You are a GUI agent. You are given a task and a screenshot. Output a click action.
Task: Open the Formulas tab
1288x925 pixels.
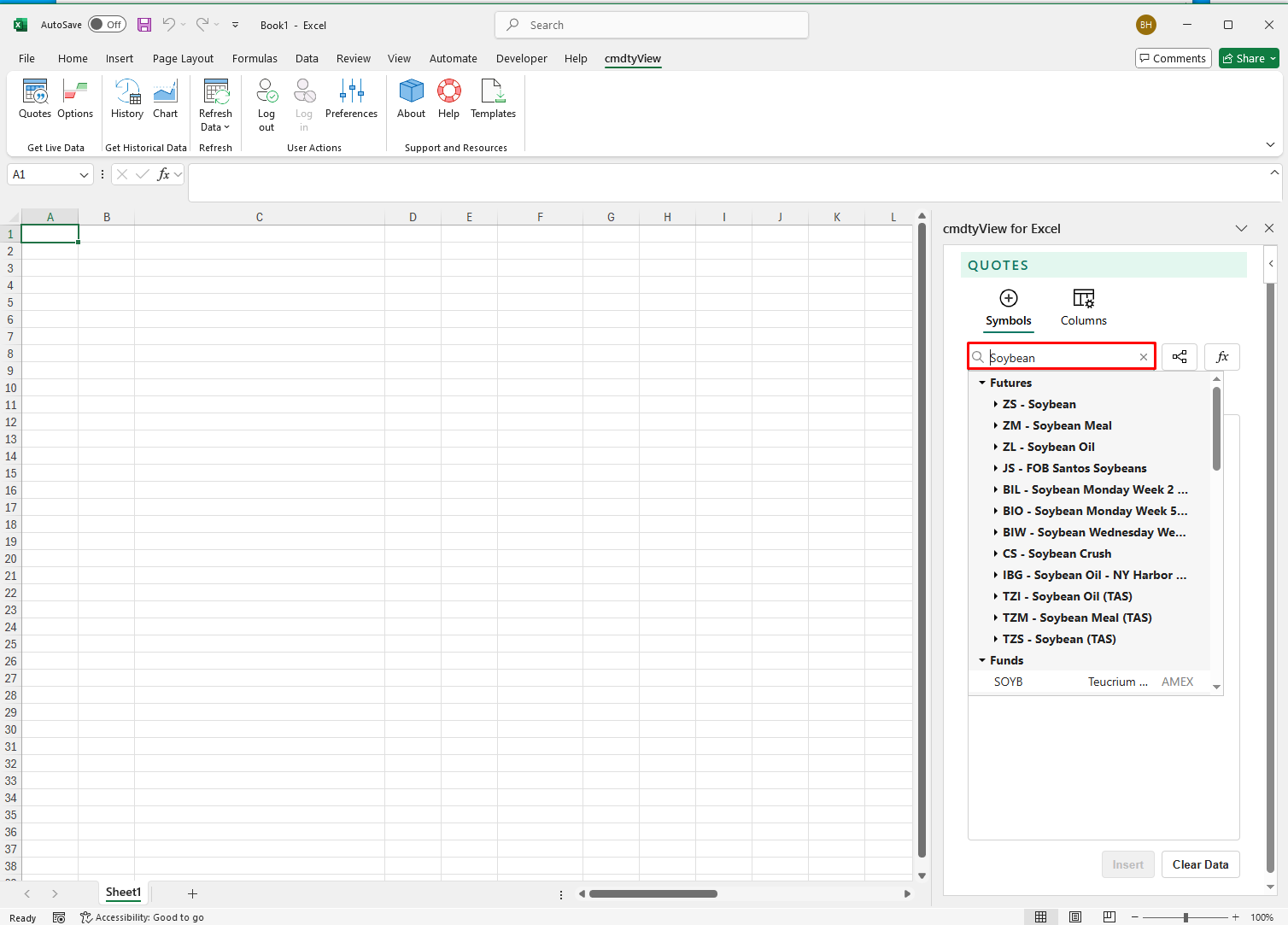coord(255,58)
